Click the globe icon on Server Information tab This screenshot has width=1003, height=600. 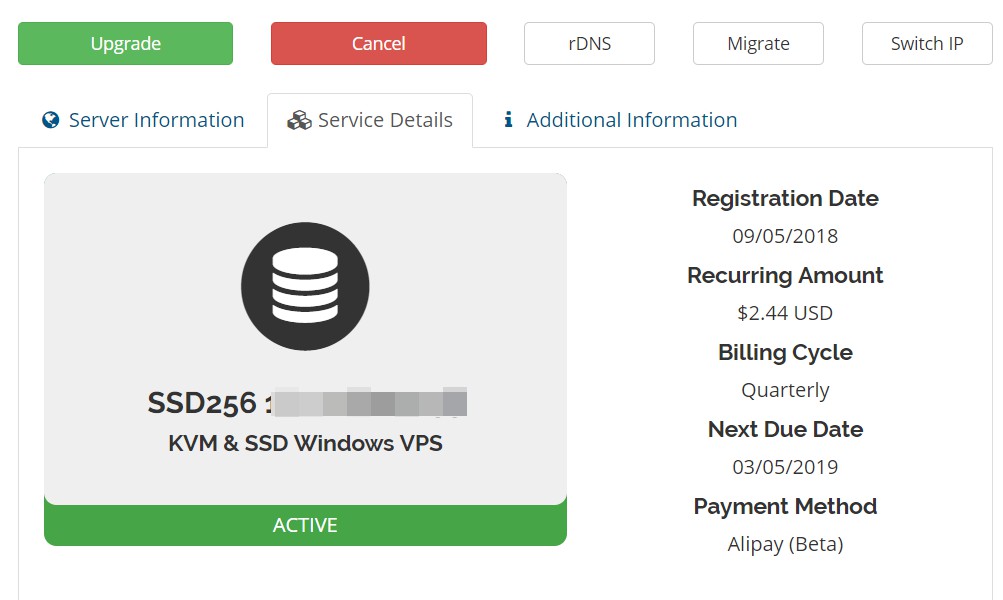pos(51,120)
